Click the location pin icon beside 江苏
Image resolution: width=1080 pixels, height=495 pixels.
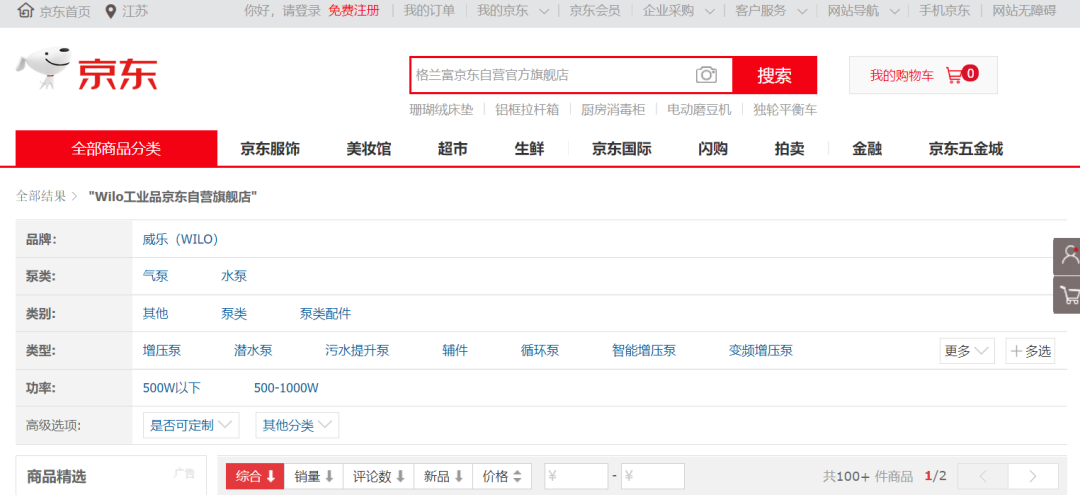(110, 11)
